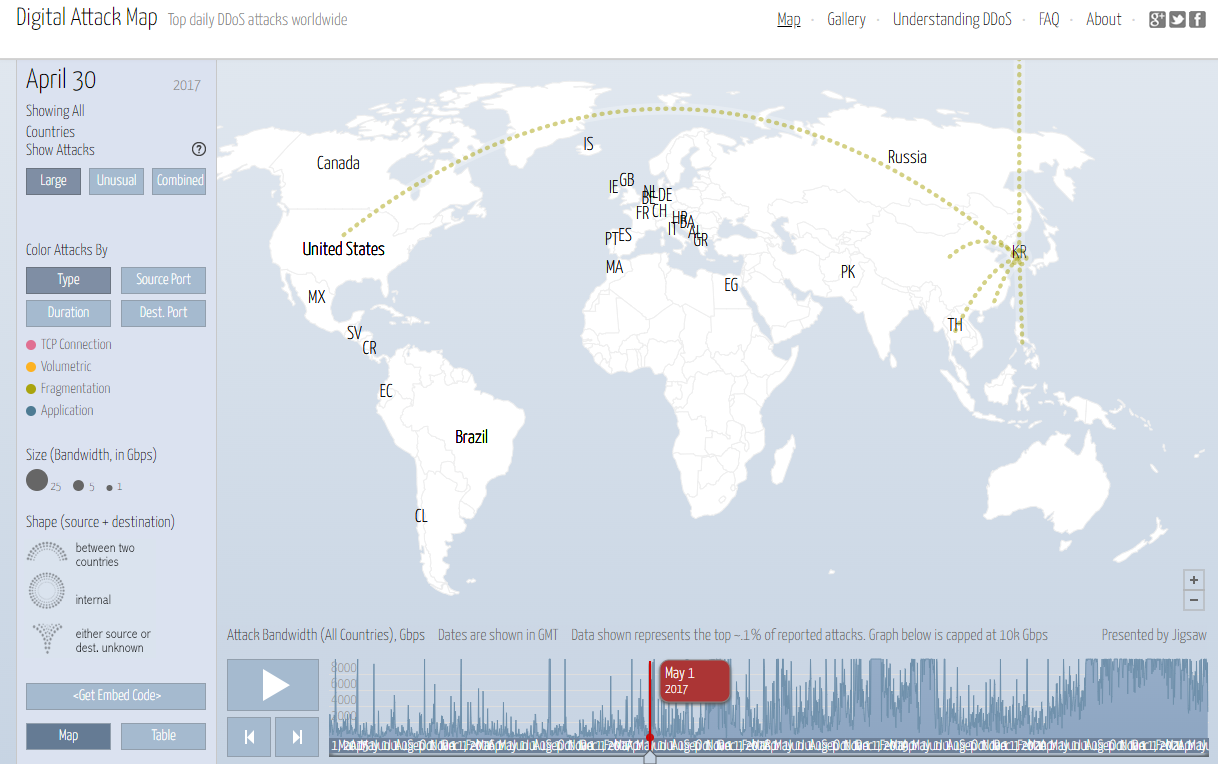Step back to the previous day
Image resolution: width=1218 pixels, height=764 pixels.
point(249,737)
